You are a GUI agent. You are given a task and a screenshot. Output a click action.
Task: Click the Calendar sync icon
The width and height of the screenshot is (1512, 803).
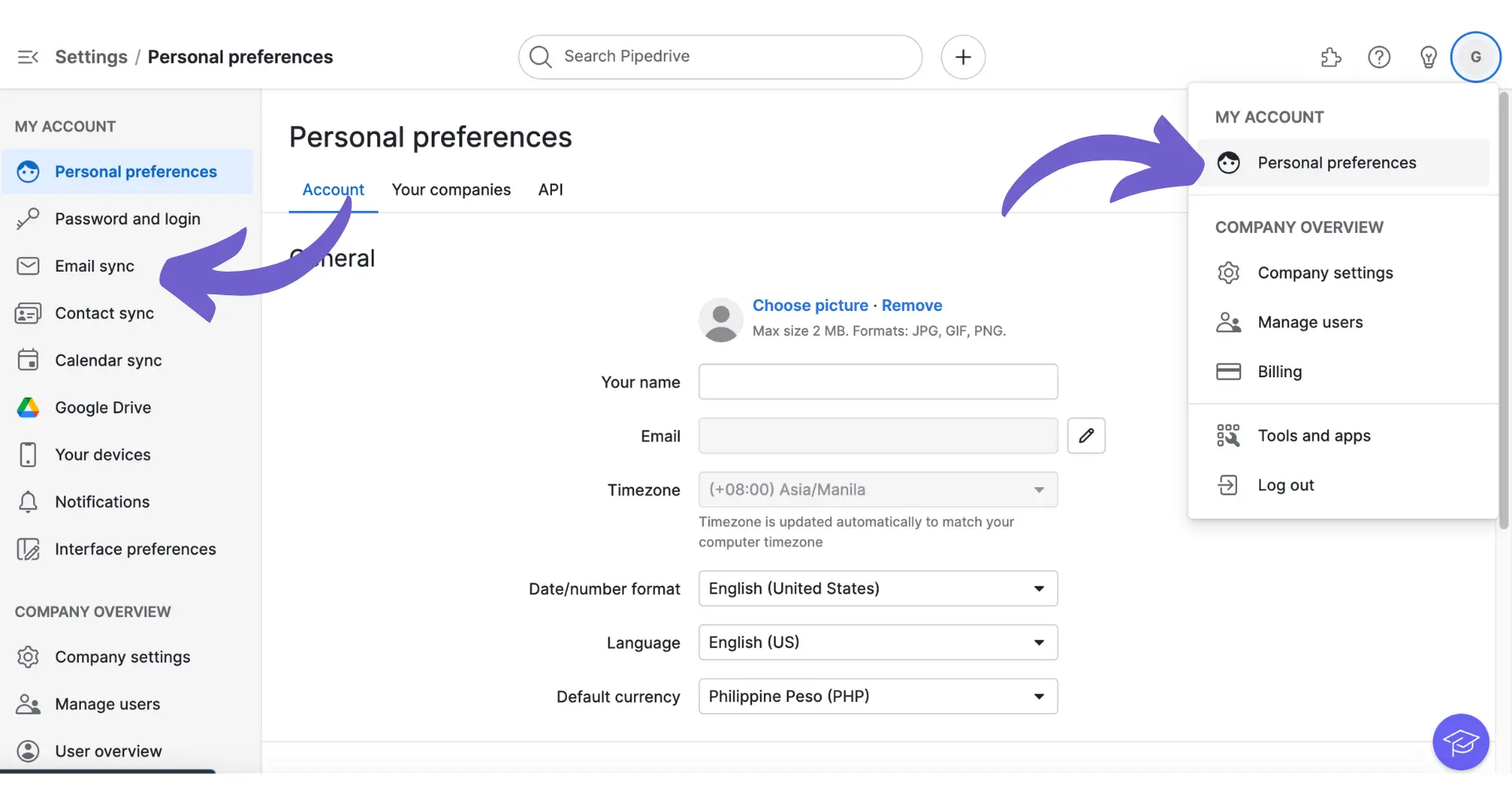tap(28, 360)
